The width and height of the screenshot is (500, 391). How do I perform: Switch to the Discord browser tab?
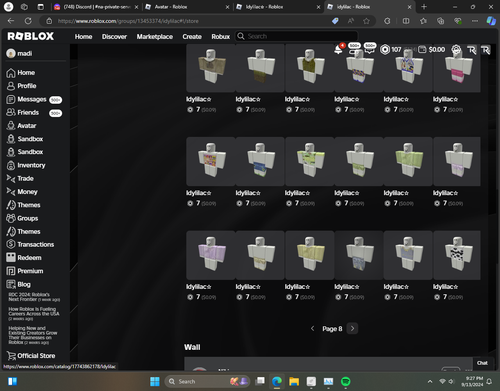(x=97, y=7)
